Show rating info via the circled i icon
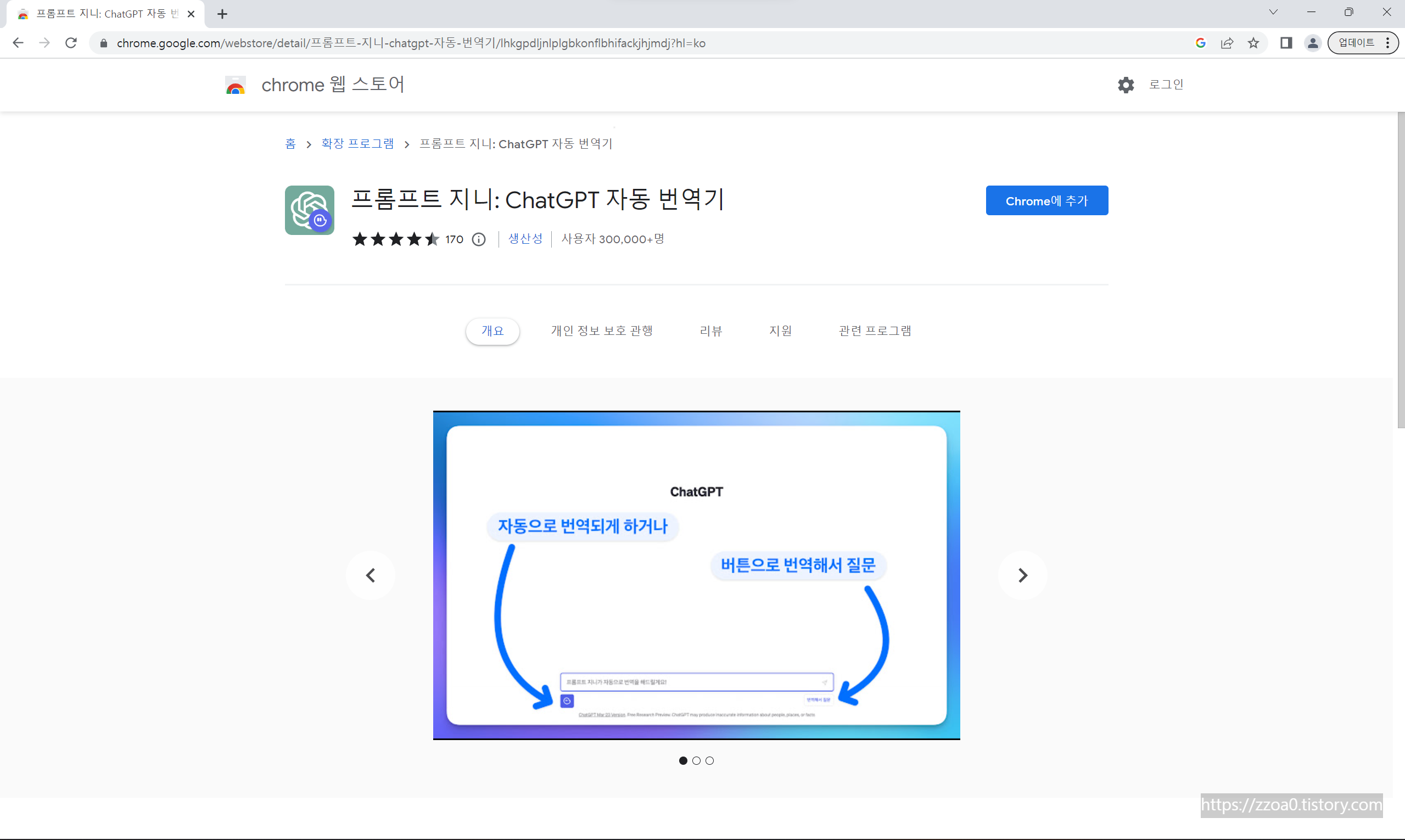The image size is (1405, 840). (479, 239)
